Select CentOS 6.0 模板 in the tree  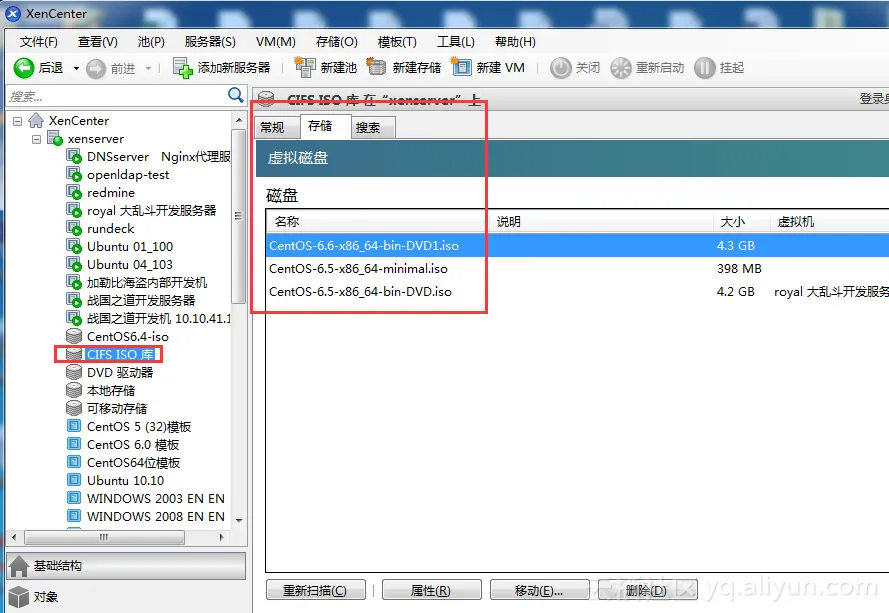[133, 445]
